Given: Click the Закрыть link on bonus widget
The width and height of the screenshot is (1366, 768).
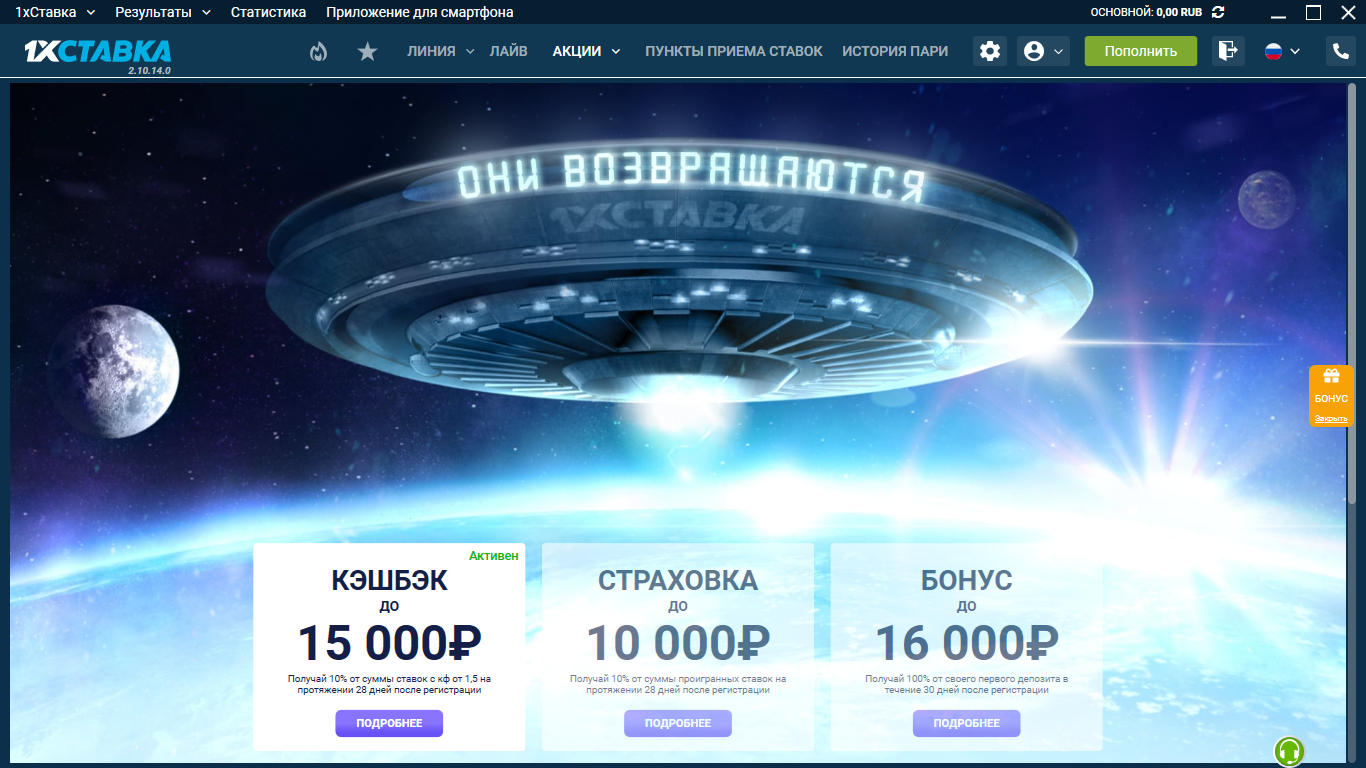Looking at the screenshot, I should click(x=1331, y=419).
